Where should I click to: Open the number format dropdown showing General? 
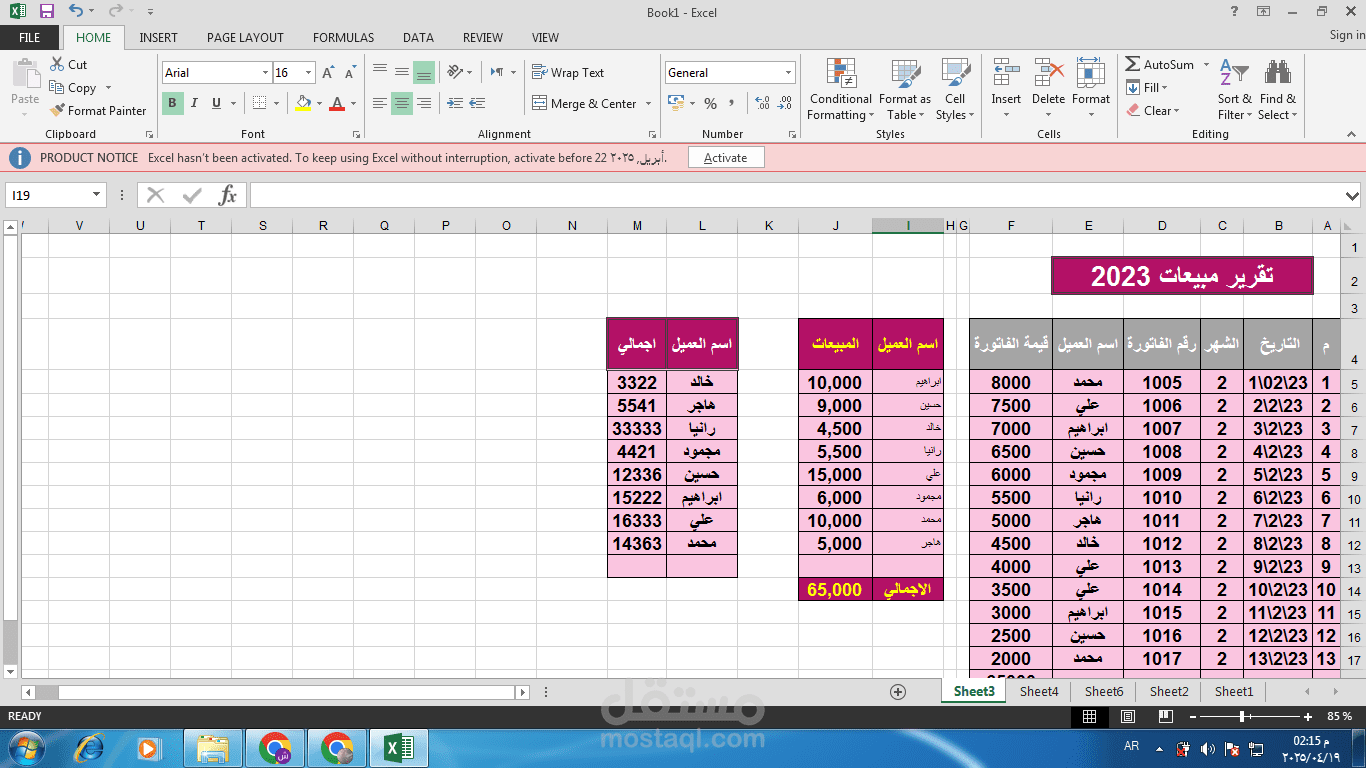(789, 73)
